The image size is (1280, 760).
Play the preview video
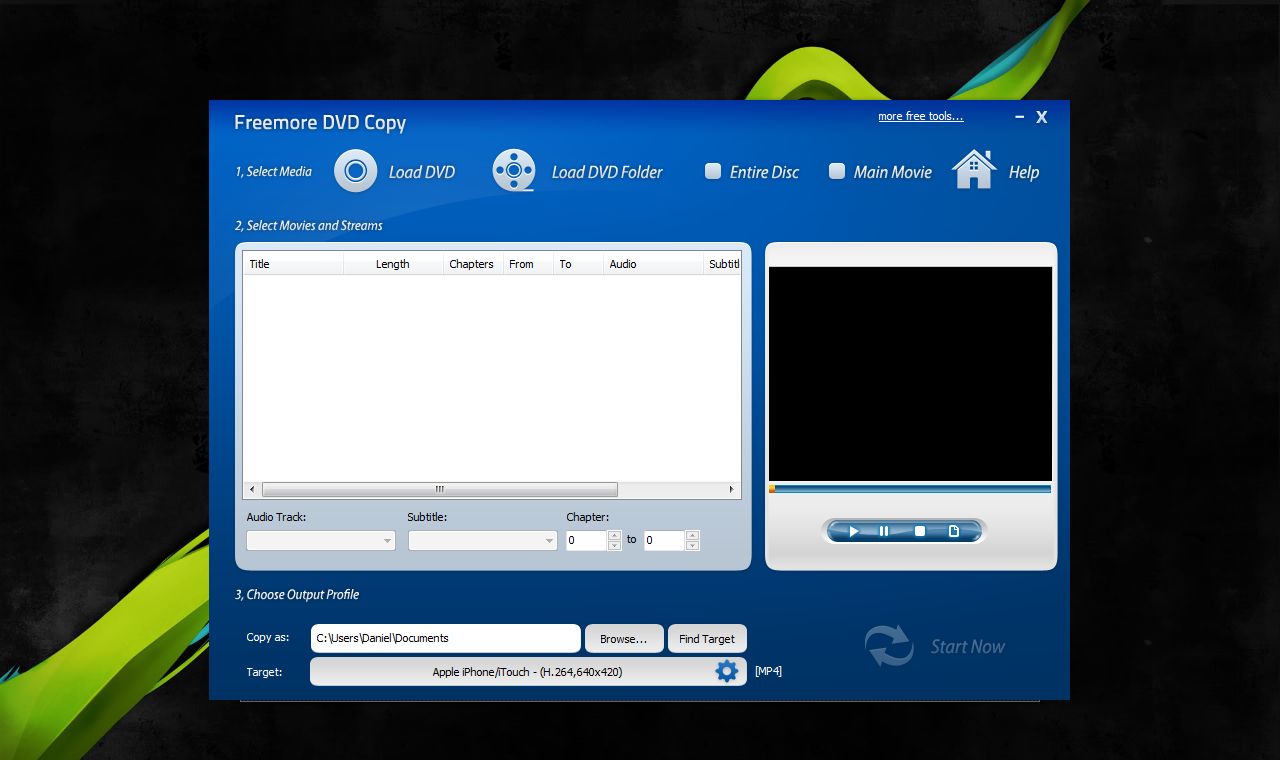(x=854, y=531)
